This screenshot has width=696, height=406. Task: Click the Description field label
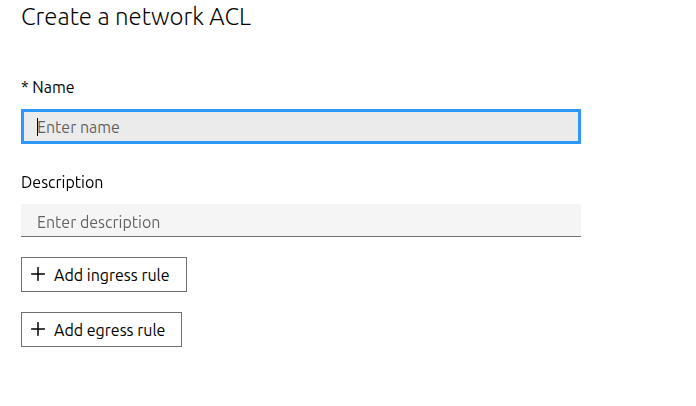click(62, 182)
